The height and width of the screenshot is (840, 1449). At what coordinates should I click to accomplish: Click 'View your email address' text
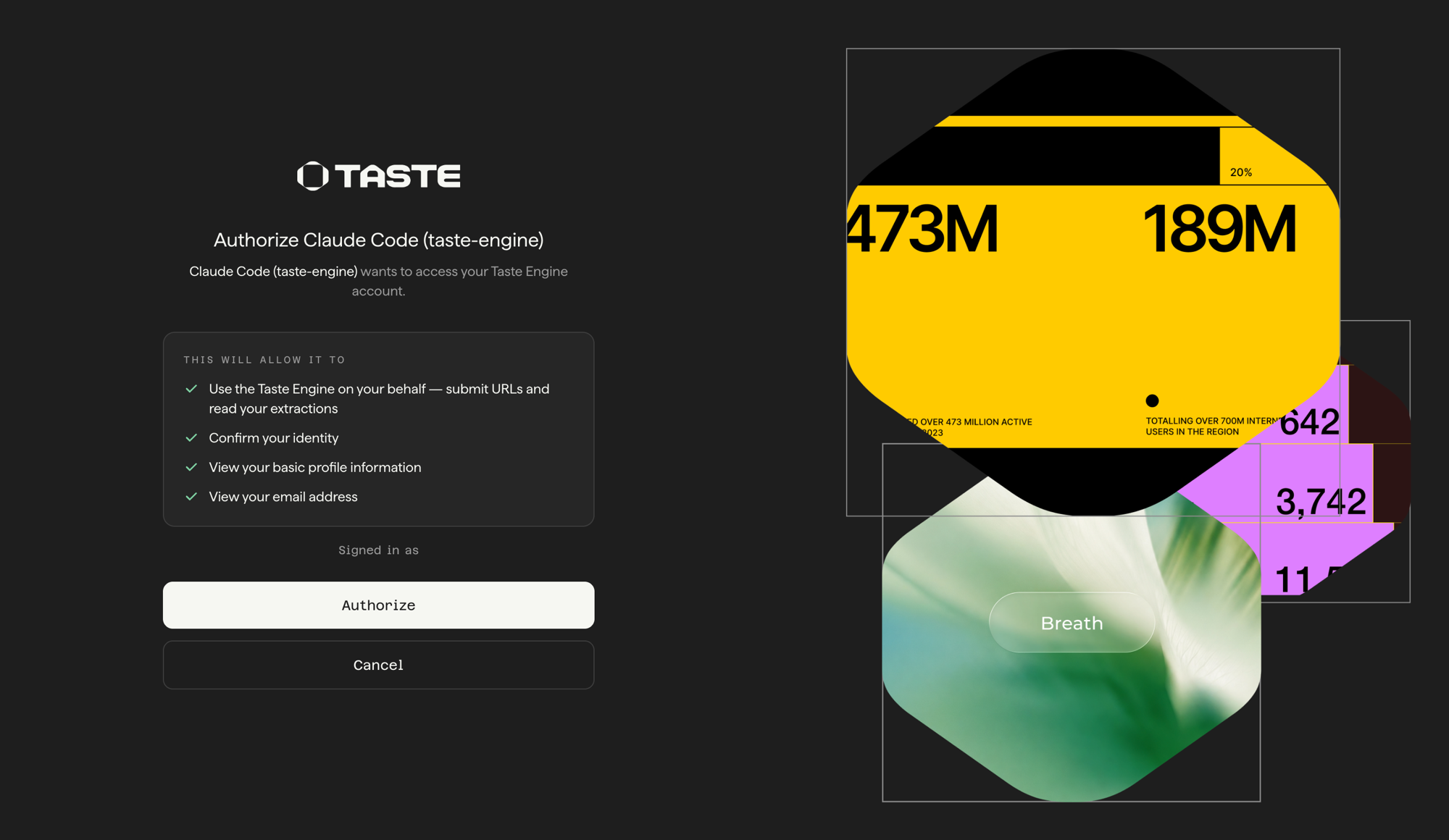pos(283,497)
